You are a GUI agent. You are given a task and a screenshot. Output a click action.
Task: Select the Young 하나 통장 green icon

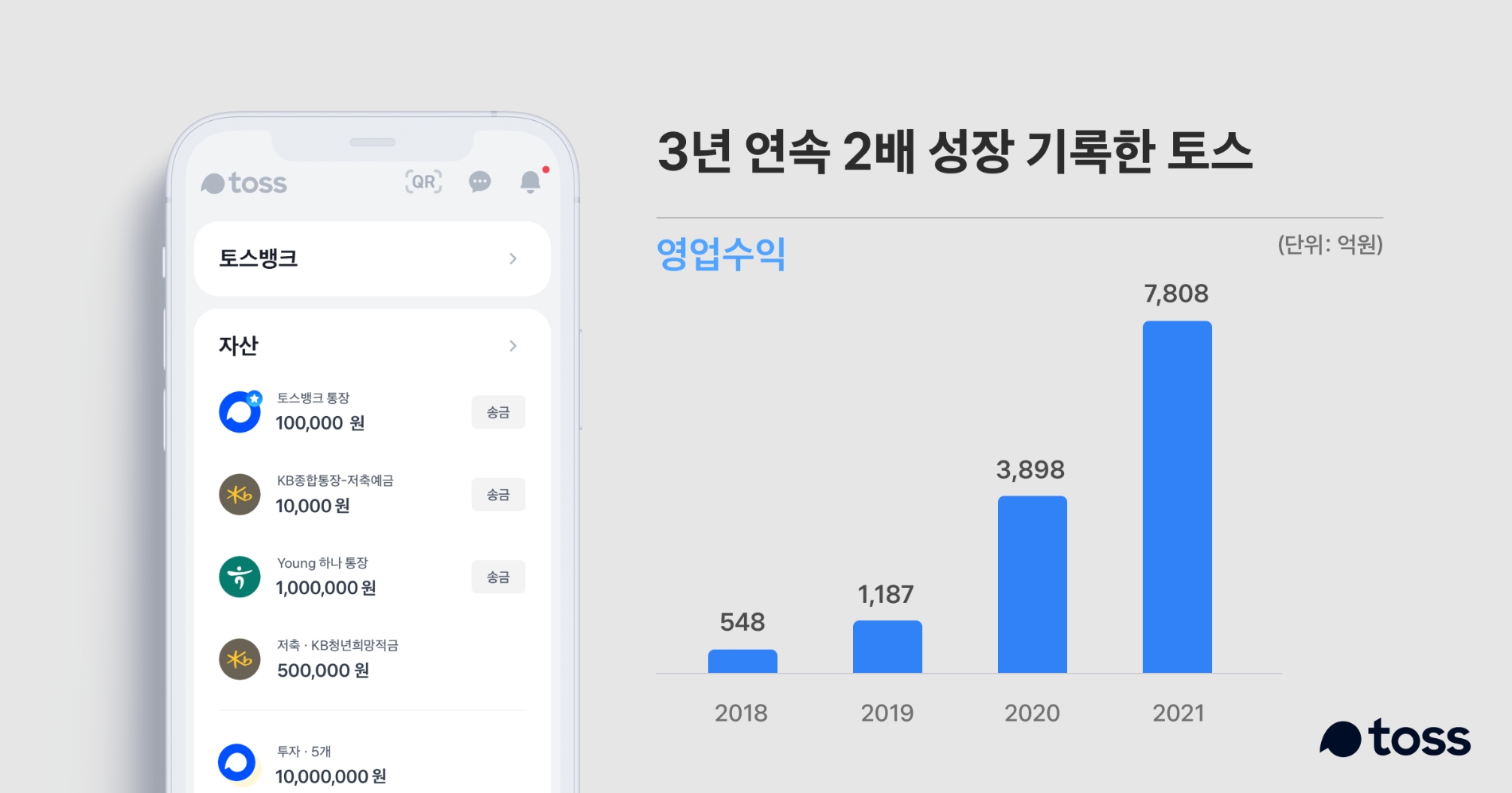(238, 576)
